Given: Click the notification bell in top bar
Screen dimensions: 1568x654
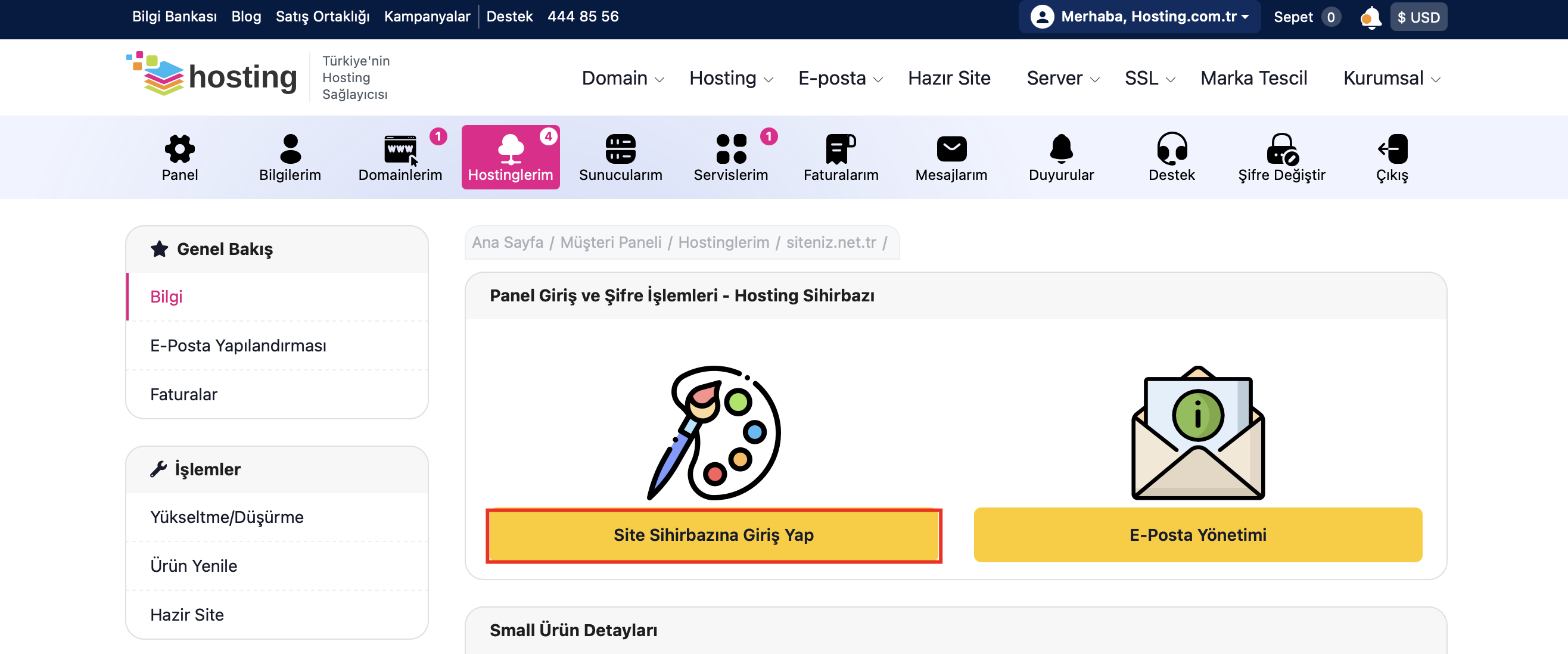Looking at the screenshot, I should pos(1370,17).
